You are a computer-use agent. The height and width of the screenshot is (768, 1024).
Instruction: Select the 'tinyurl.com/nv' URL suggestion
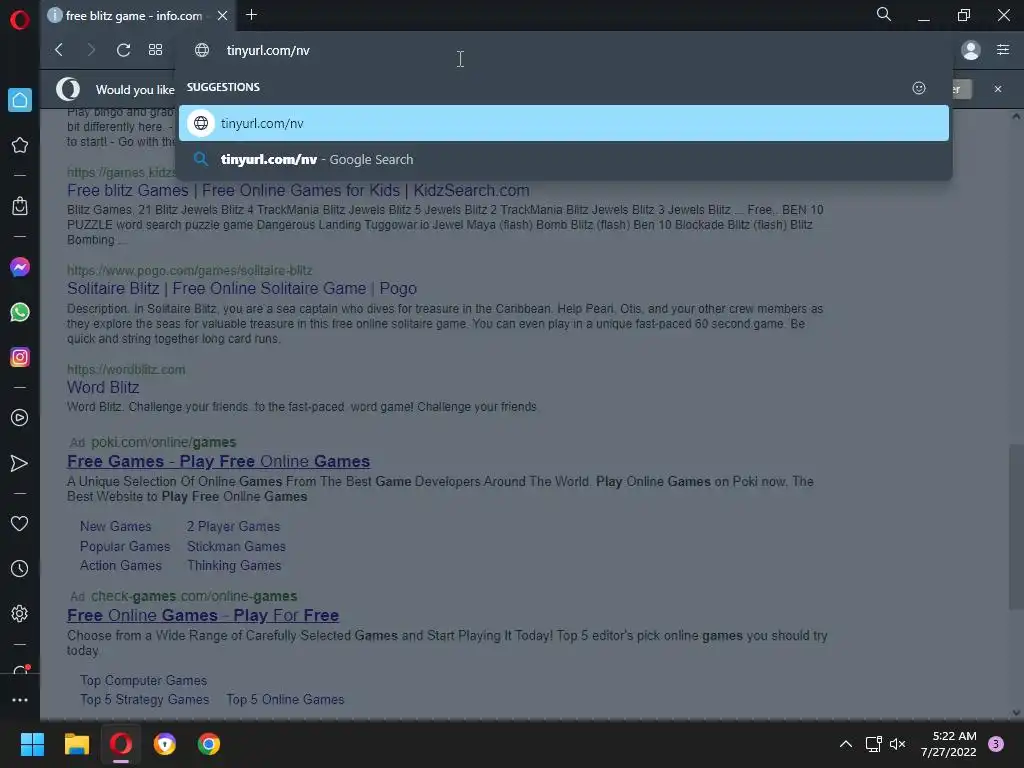564,123
